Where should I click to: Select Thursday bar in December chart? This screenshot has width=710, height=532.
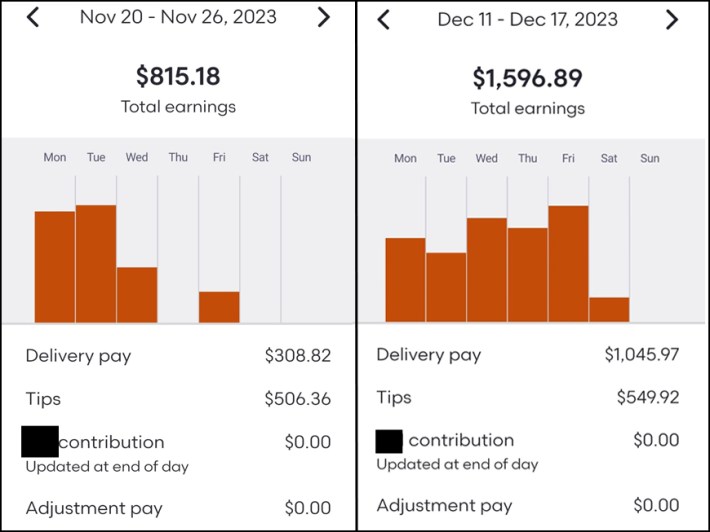point(528,274)
